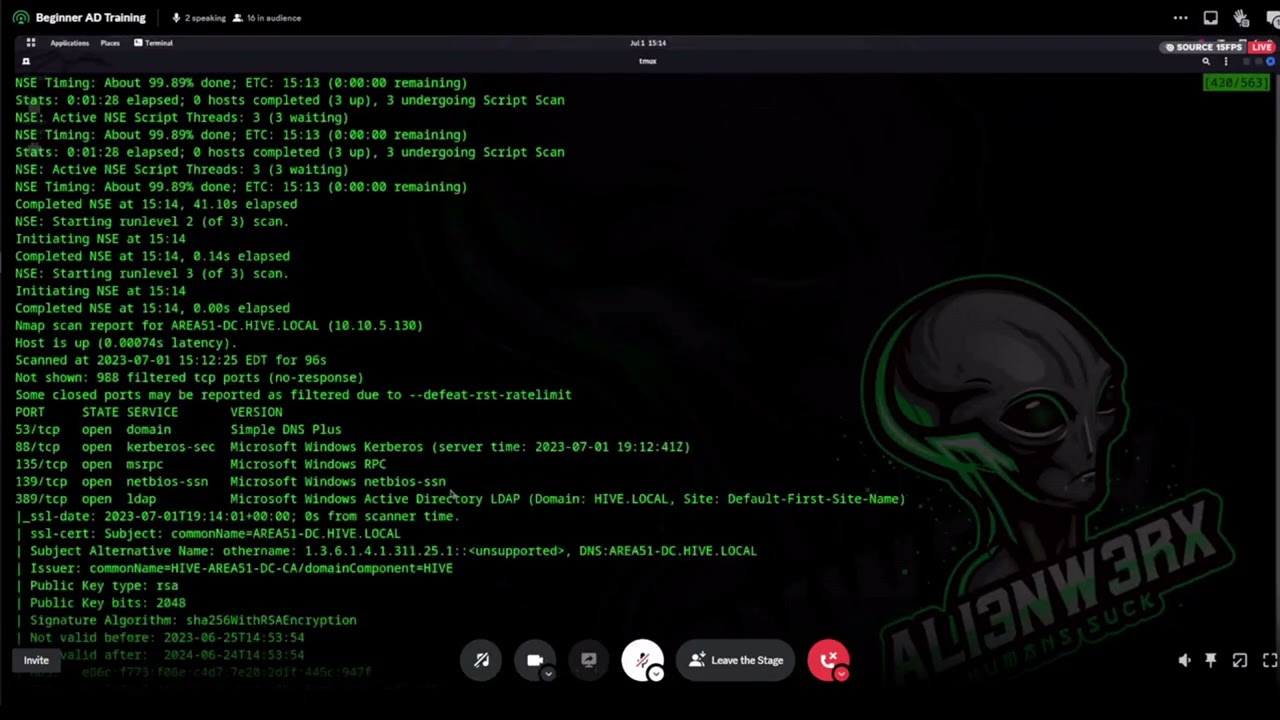This screenshot has height=720, width=1280.
Task: Click the 88/tcp kerberos-sec row
Action: (352, 447)
